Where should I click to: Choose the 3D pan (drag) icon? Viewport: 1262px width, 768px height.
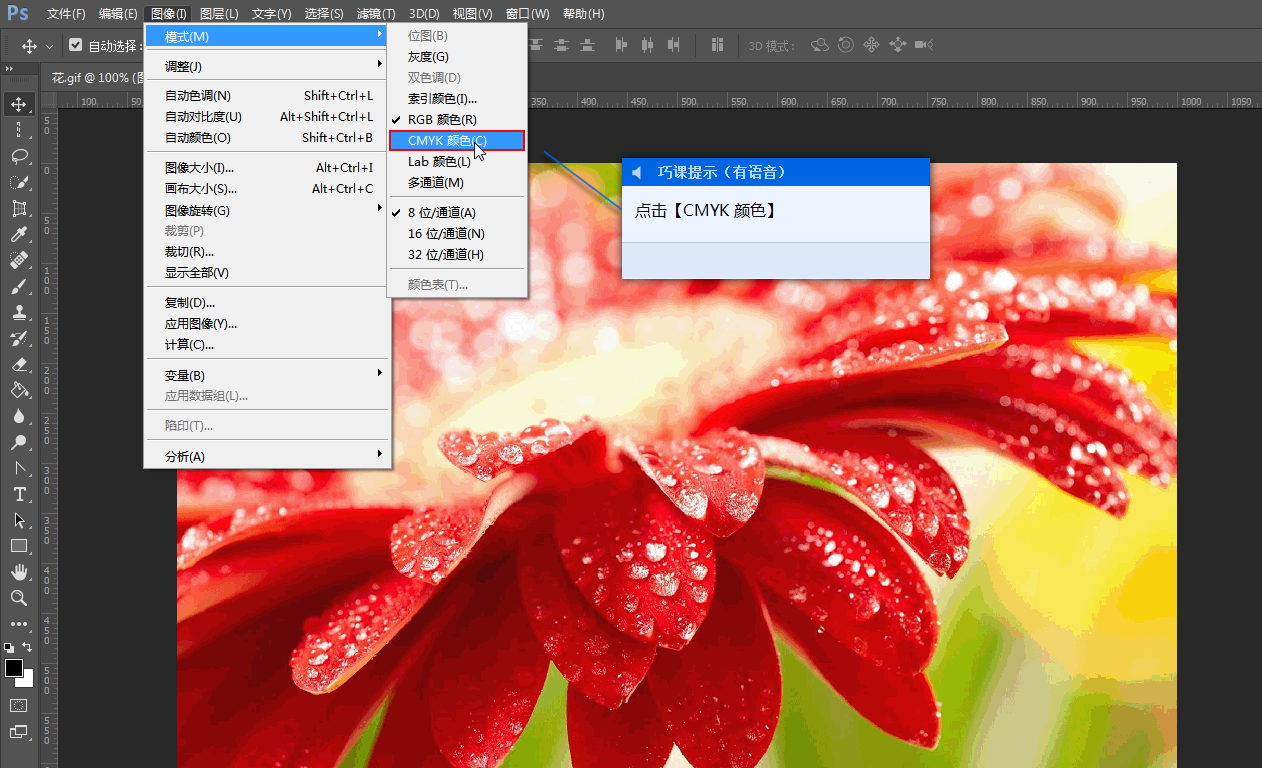point(871,45)
